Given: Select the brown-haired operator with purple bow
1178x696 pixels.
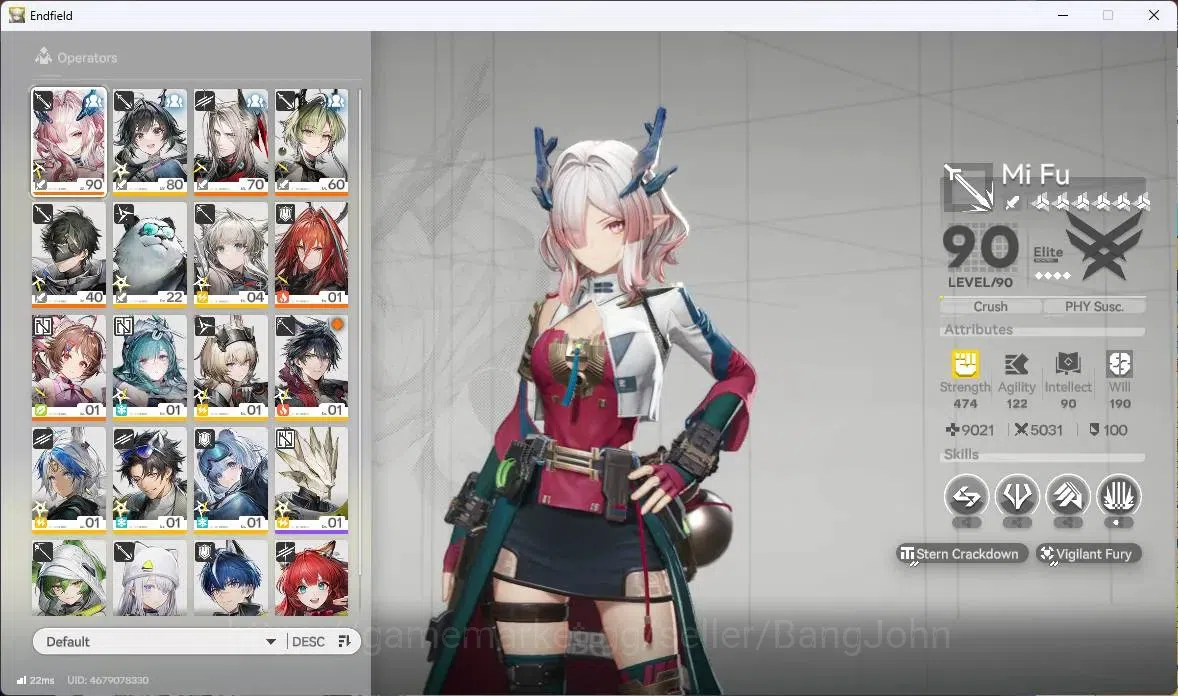Looking at the screenshot, I should pyautogui.click(x=69, y=367).
